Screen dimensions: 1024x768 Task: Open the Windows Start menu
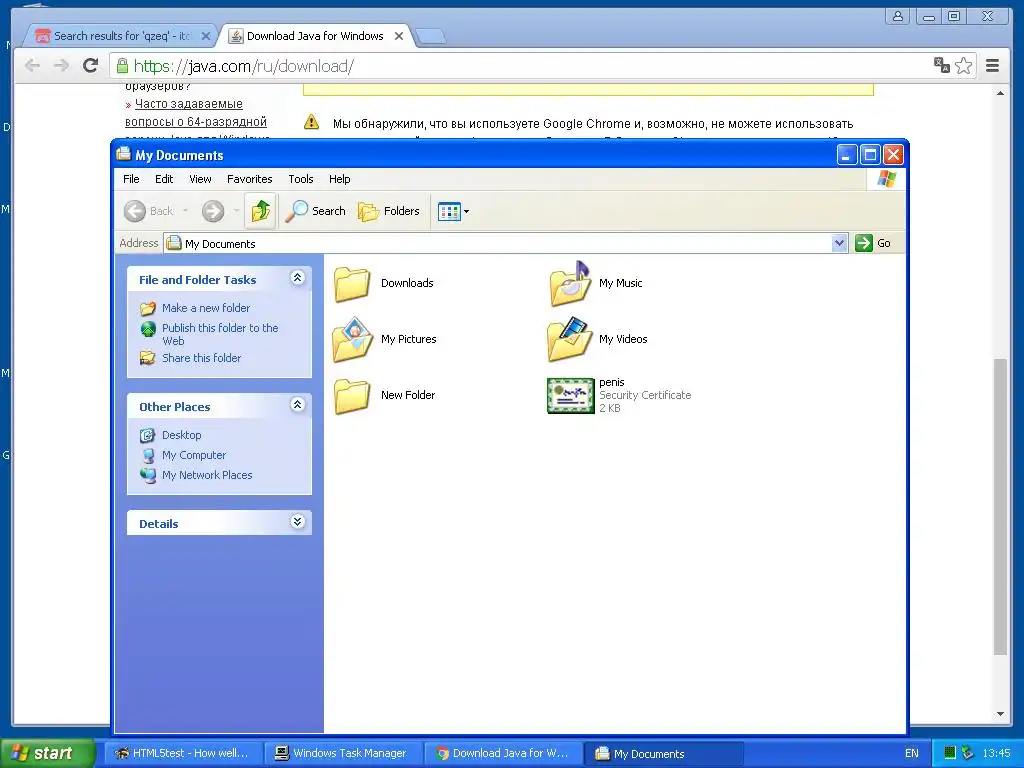click(x=47, y=754)
